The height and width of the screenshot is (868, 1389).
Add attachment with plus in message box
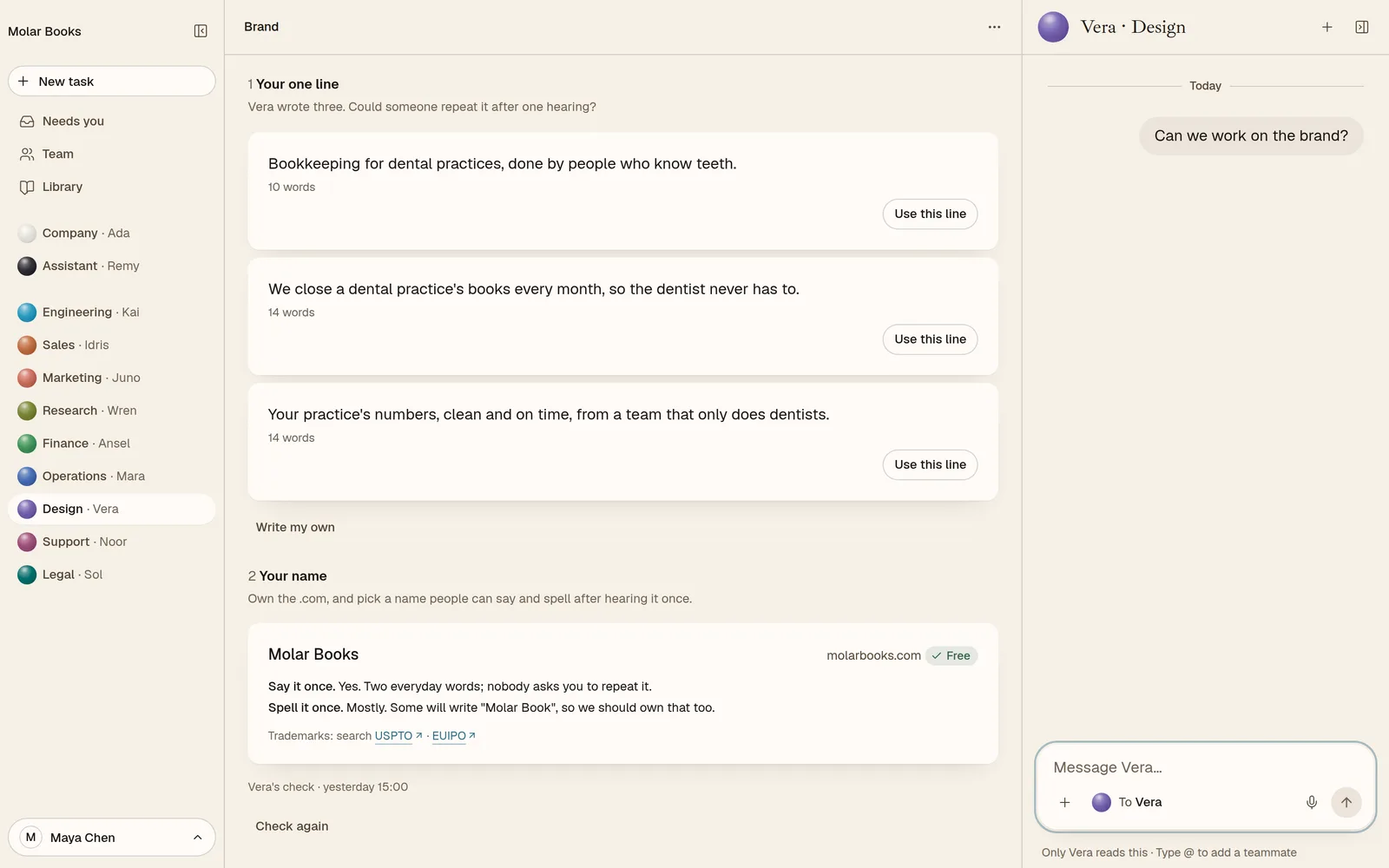pos(1064,802)
